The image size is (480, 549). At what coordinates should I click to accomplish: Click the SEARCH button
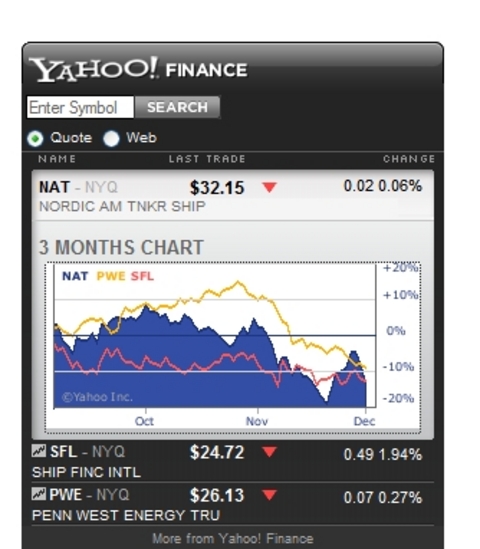coord(177,107)
